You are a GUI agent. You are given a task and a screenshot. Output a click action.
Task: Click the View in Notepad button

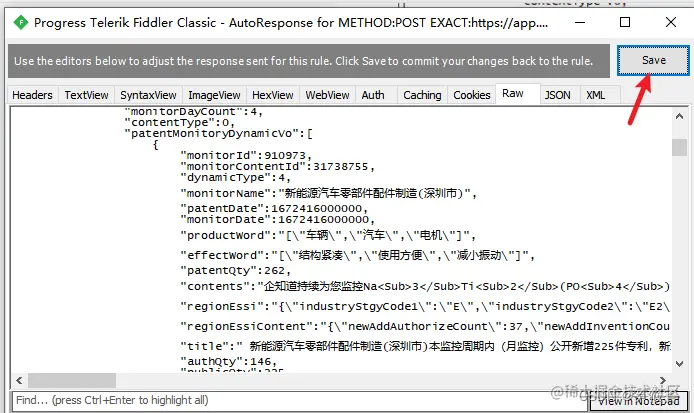click(x=639, y=401)
